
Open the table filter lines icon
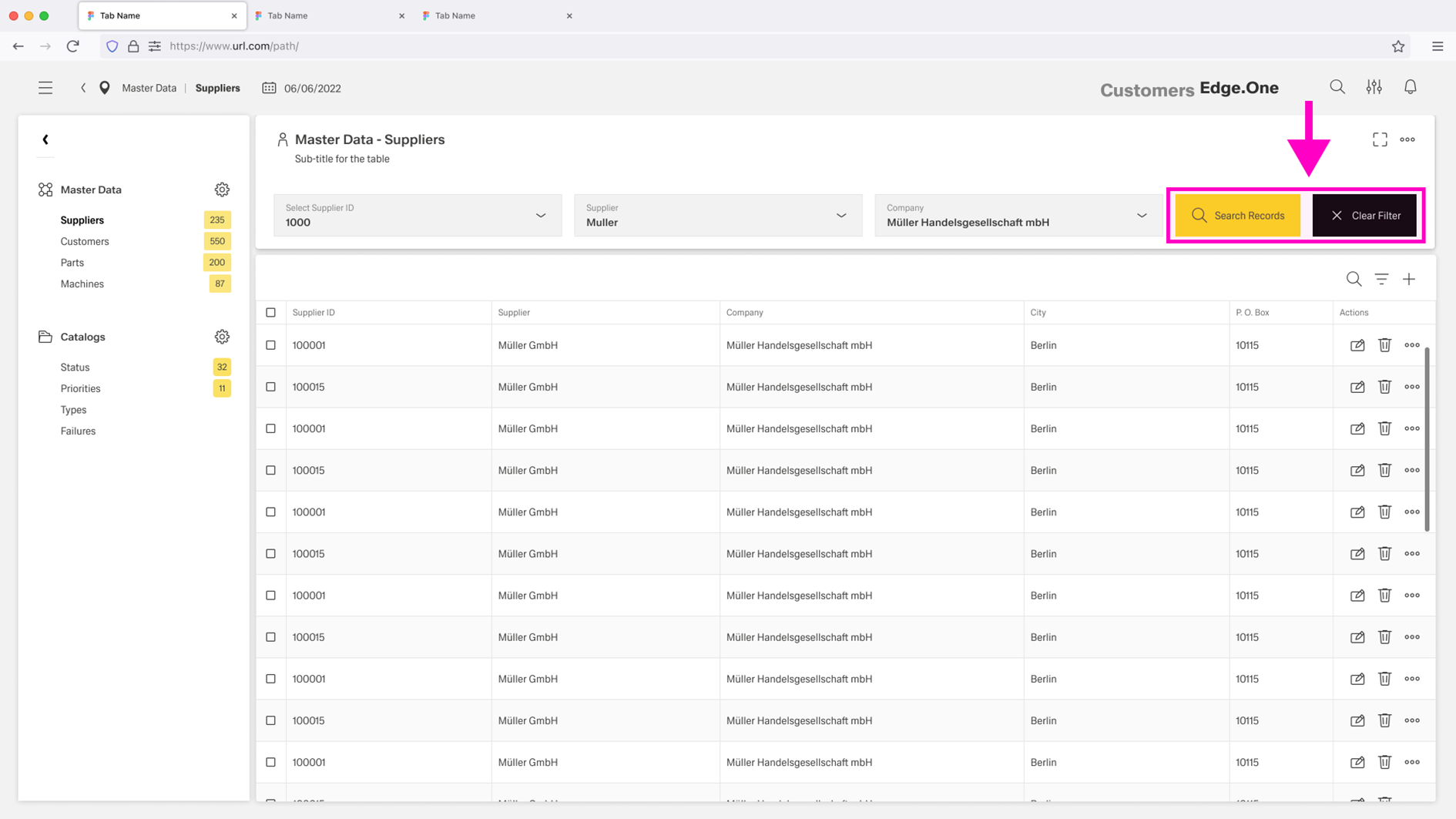point(1381,279)
